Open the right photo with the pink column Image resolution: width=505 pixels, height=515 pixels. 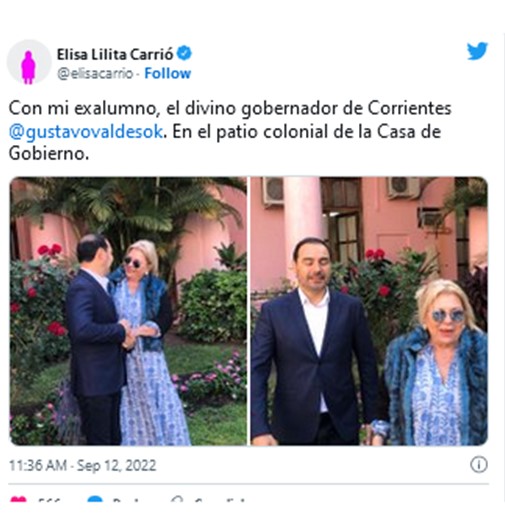(x=369, y=311)
